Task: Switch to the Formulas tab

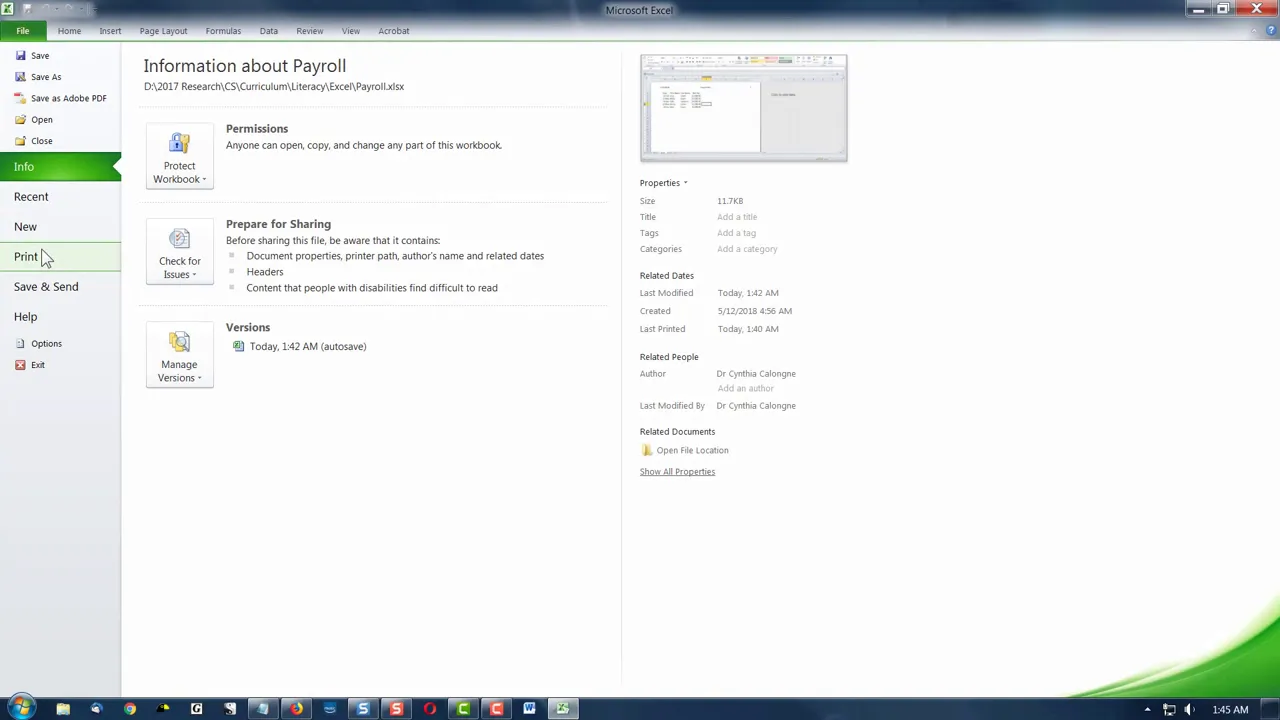Action: tap(223, 31)
